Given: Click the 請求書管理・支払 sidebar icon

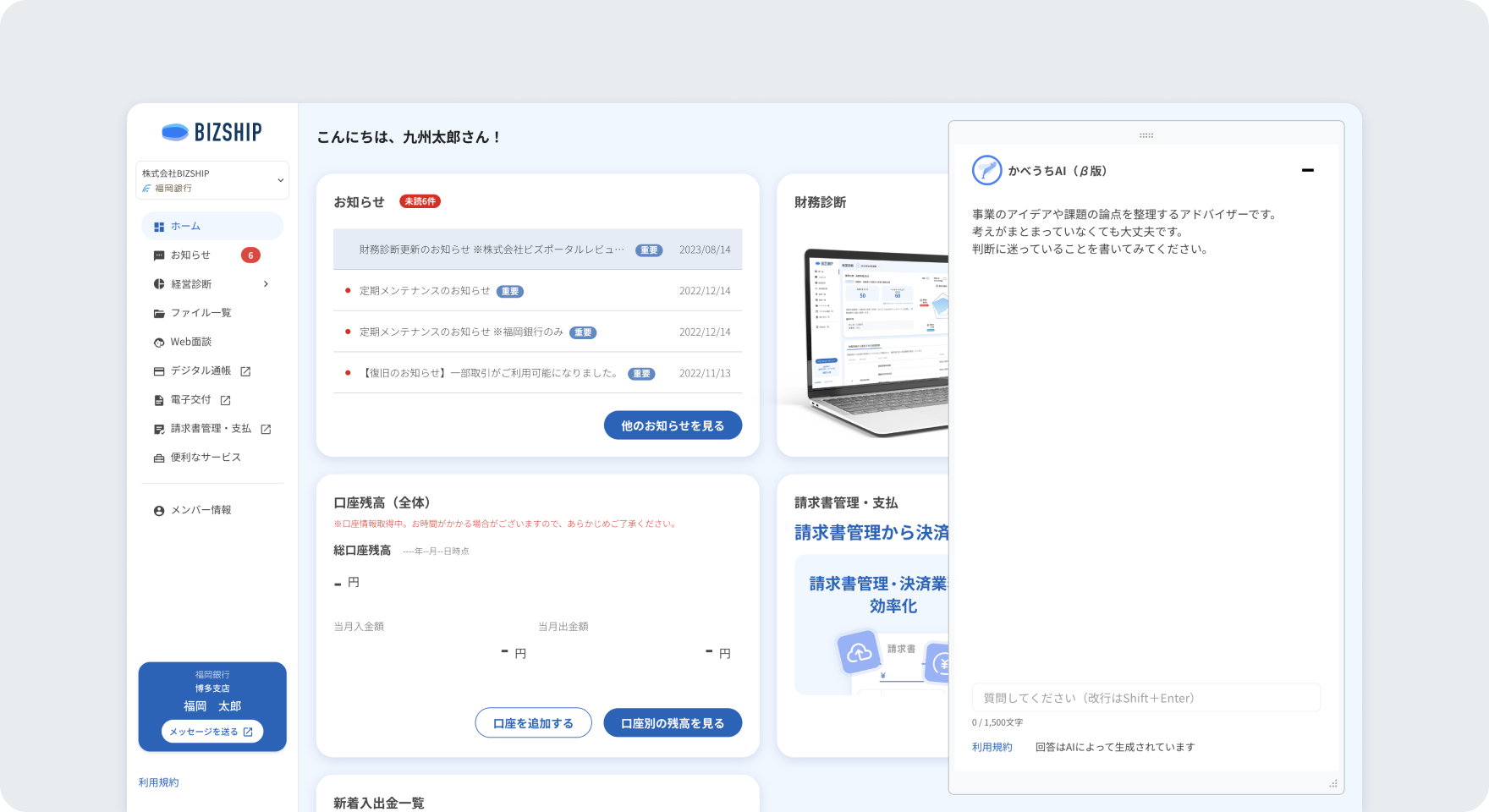Looking at the screenshot, I should tap(159, 429).
